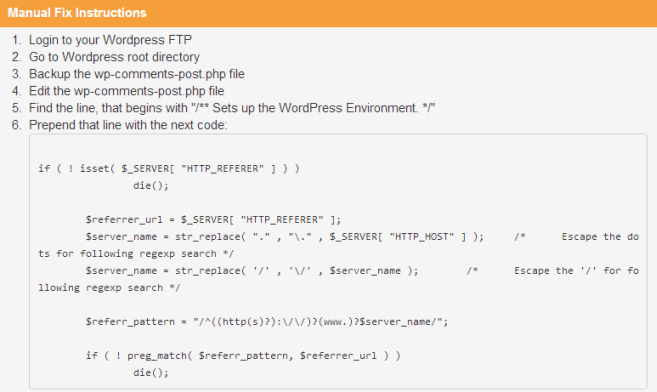Click code line replacing '/' in $server_name
This screenshot has width=657, height=392.
point(362,271)
